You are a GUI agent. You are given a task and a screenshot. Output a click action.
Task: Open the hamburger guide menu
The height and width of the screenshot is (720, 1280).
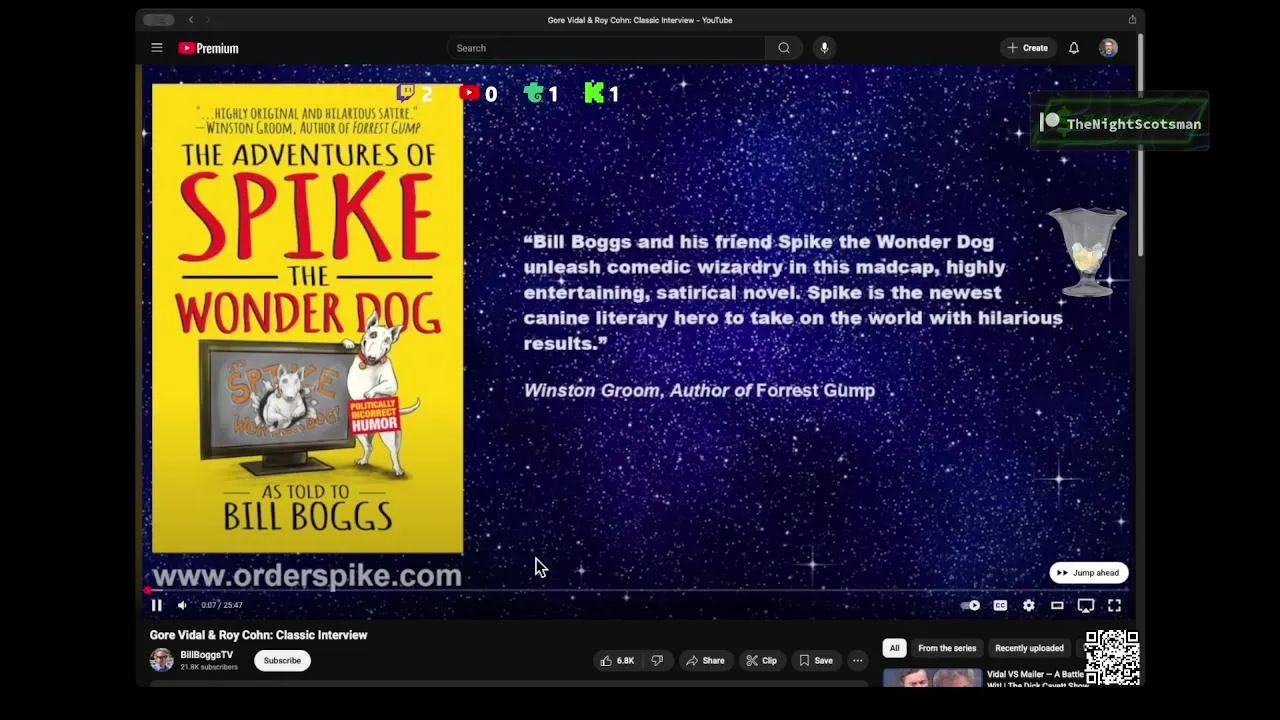pos(157,48)
